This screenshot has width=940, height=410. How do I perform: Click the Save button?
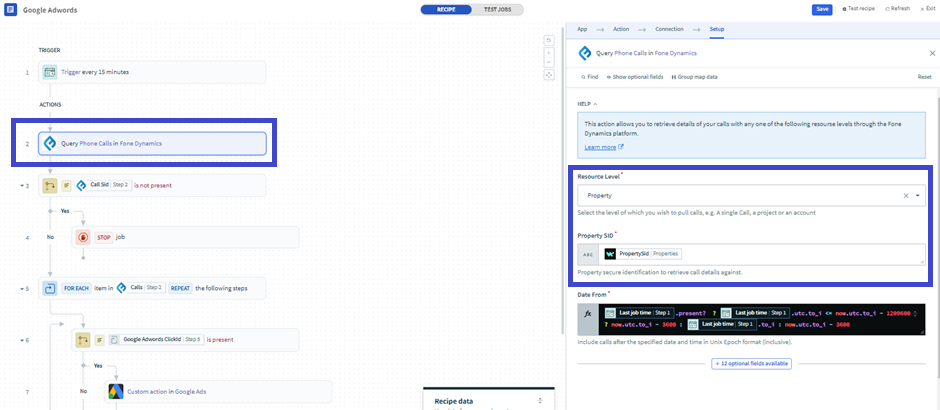821,9
